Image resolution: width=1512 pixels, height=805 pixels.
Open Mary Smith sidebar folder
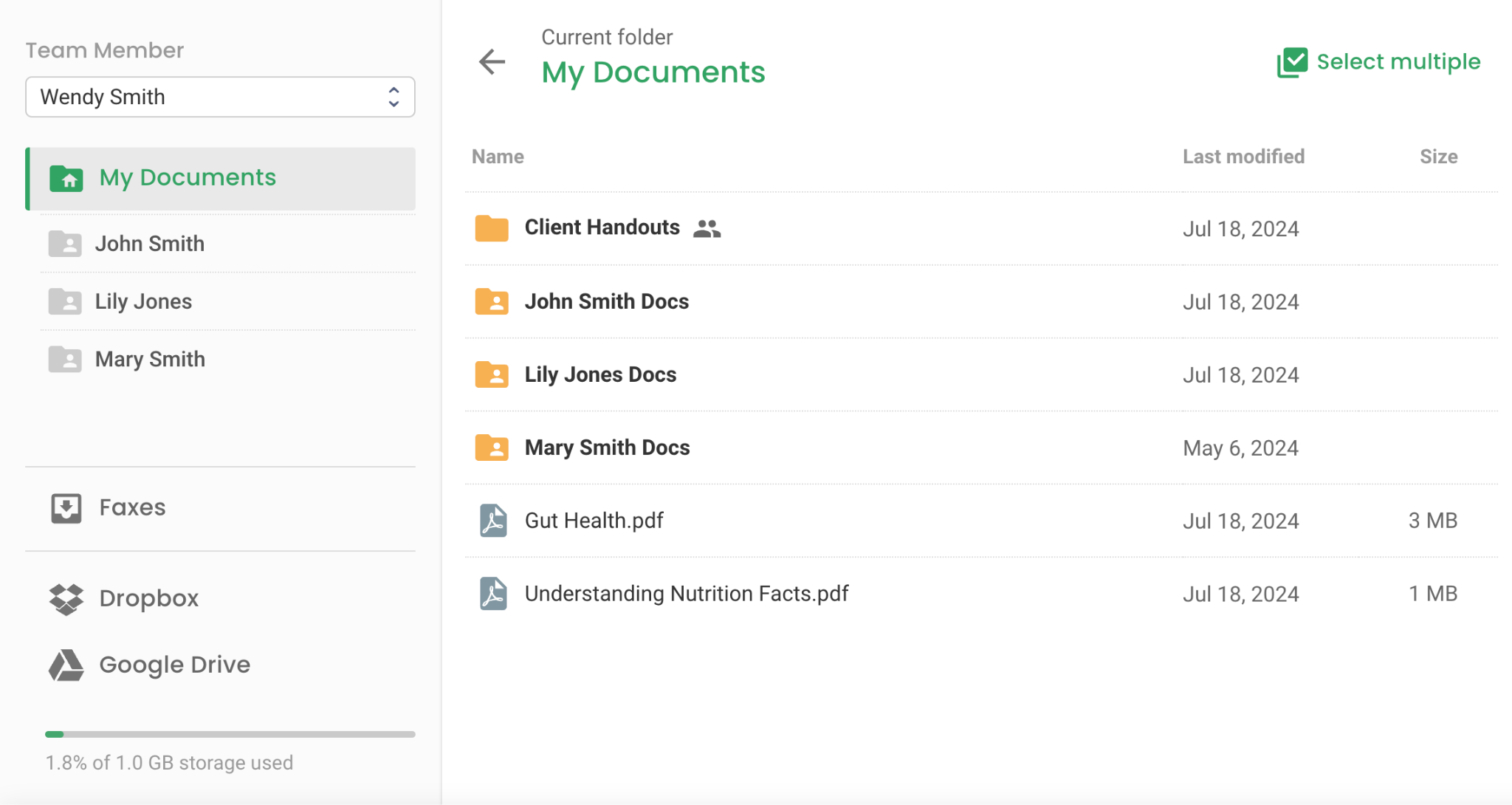150,359
